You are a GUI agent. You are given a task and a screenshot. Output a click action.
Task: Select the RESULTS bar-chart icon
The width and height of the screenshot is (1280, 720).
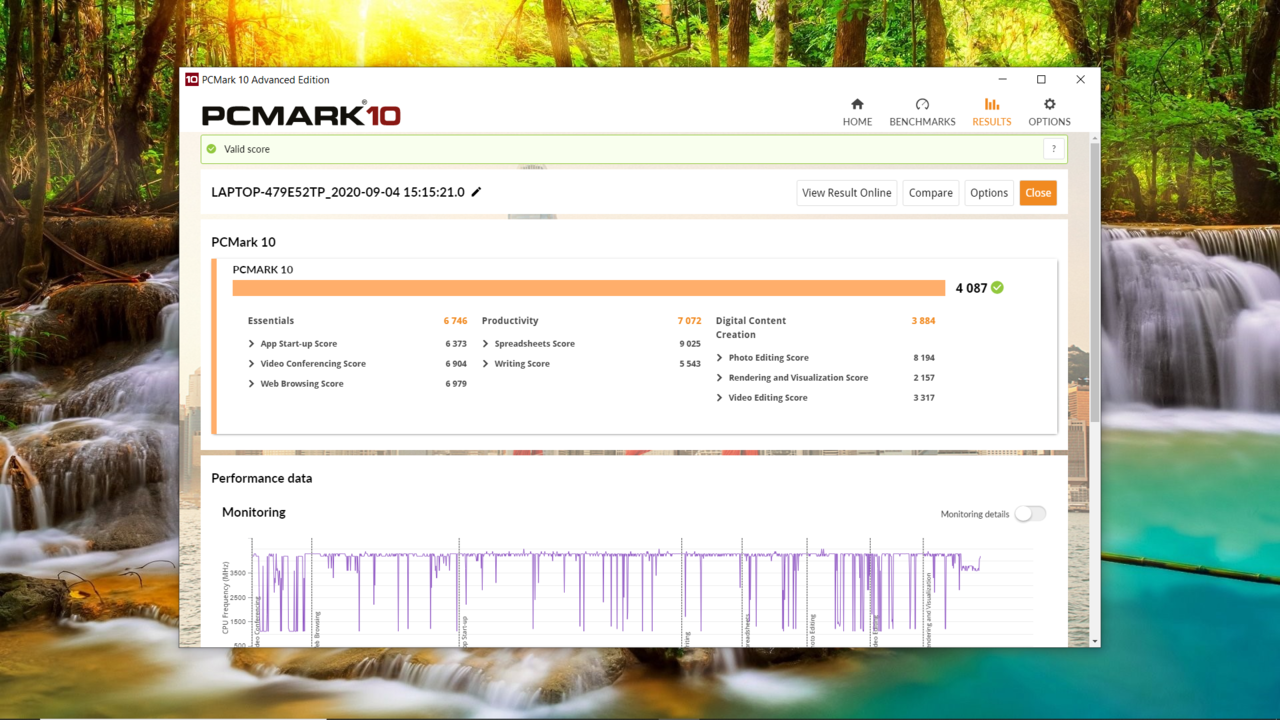click(991, 104)
